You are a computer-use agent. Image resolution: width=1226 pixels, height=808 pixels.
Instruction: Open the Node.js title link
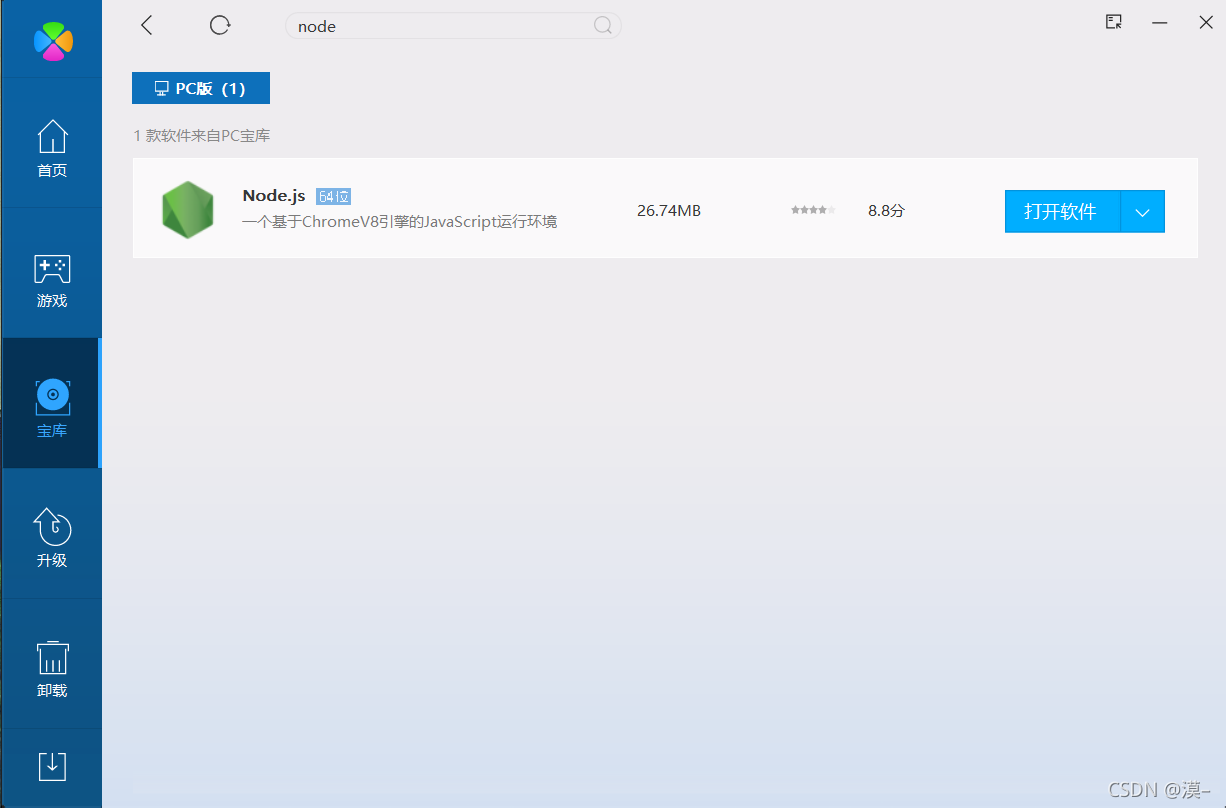[274, 196]
